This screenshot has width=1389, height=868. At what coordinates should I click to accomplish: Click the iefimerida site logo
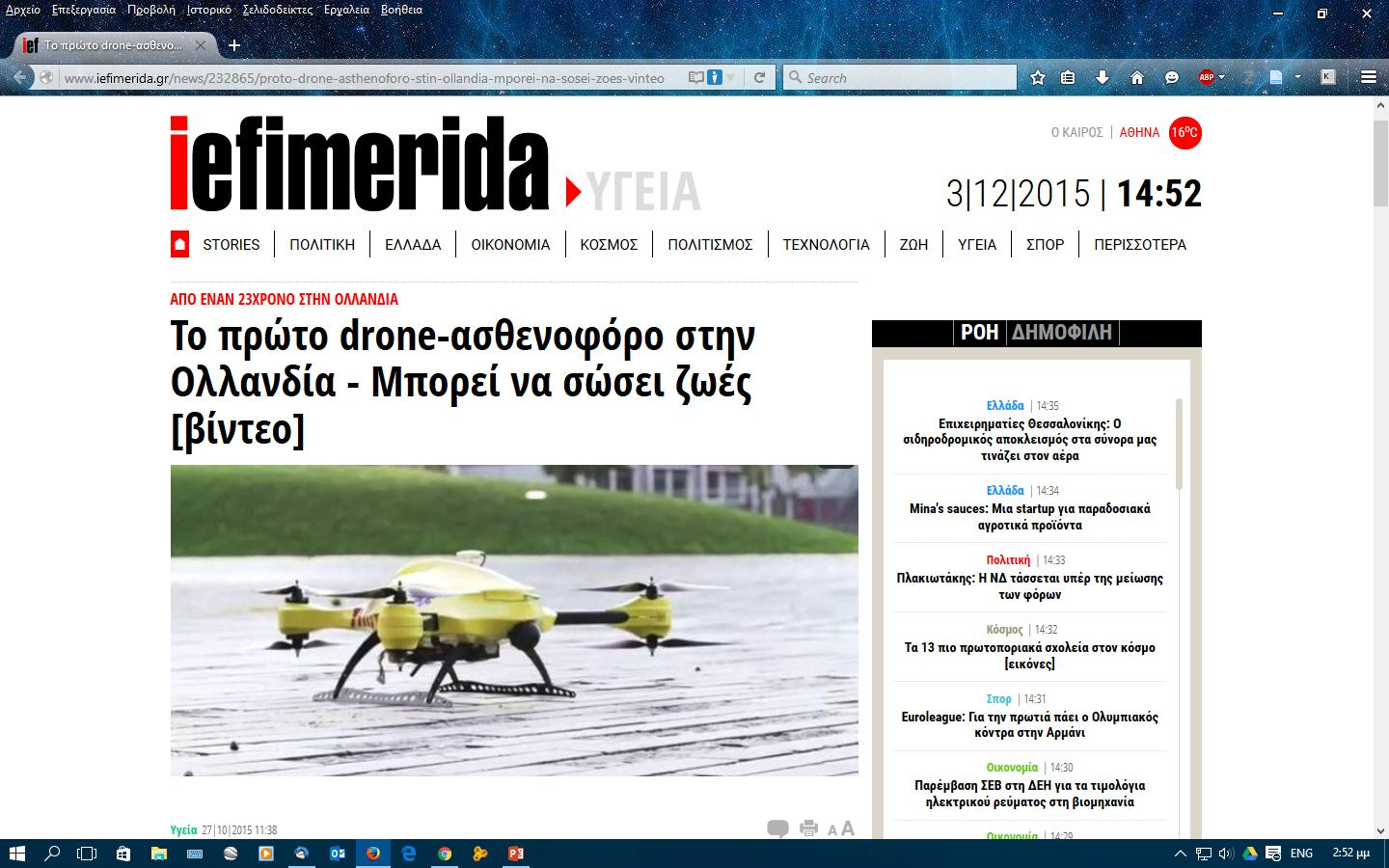[359, 163]
